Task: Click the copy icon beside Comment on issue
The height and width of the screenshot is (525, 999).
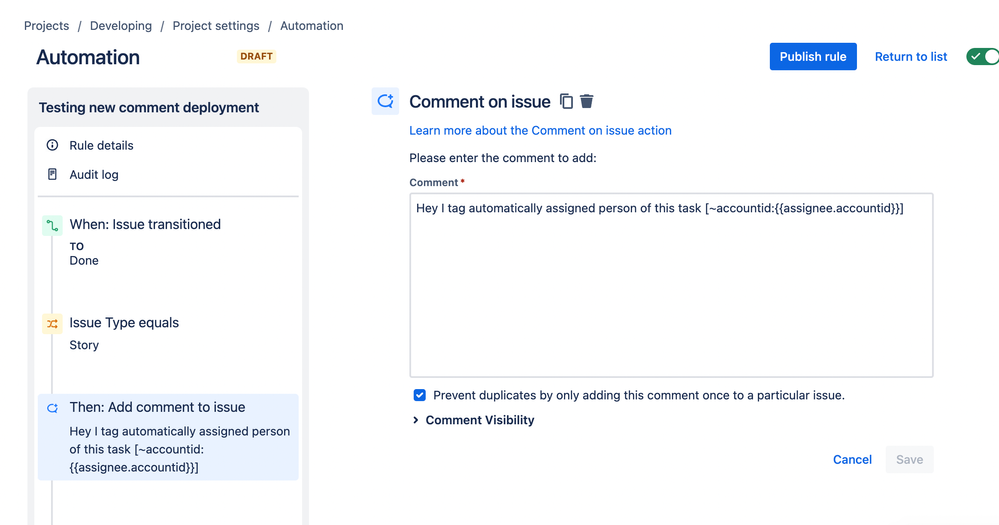Action: [566, 101]
